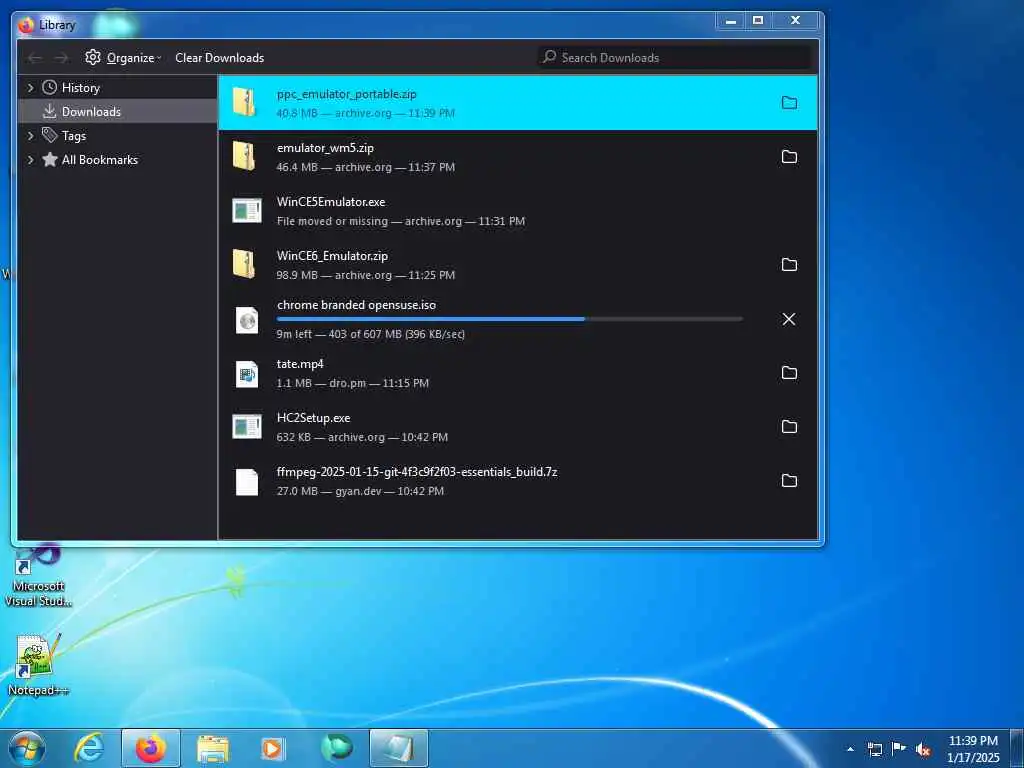This screenshot has width=1024, height=768.
Task: Click the zip icon of emulator_wm5.zip
Action: [x=244, y=157]
